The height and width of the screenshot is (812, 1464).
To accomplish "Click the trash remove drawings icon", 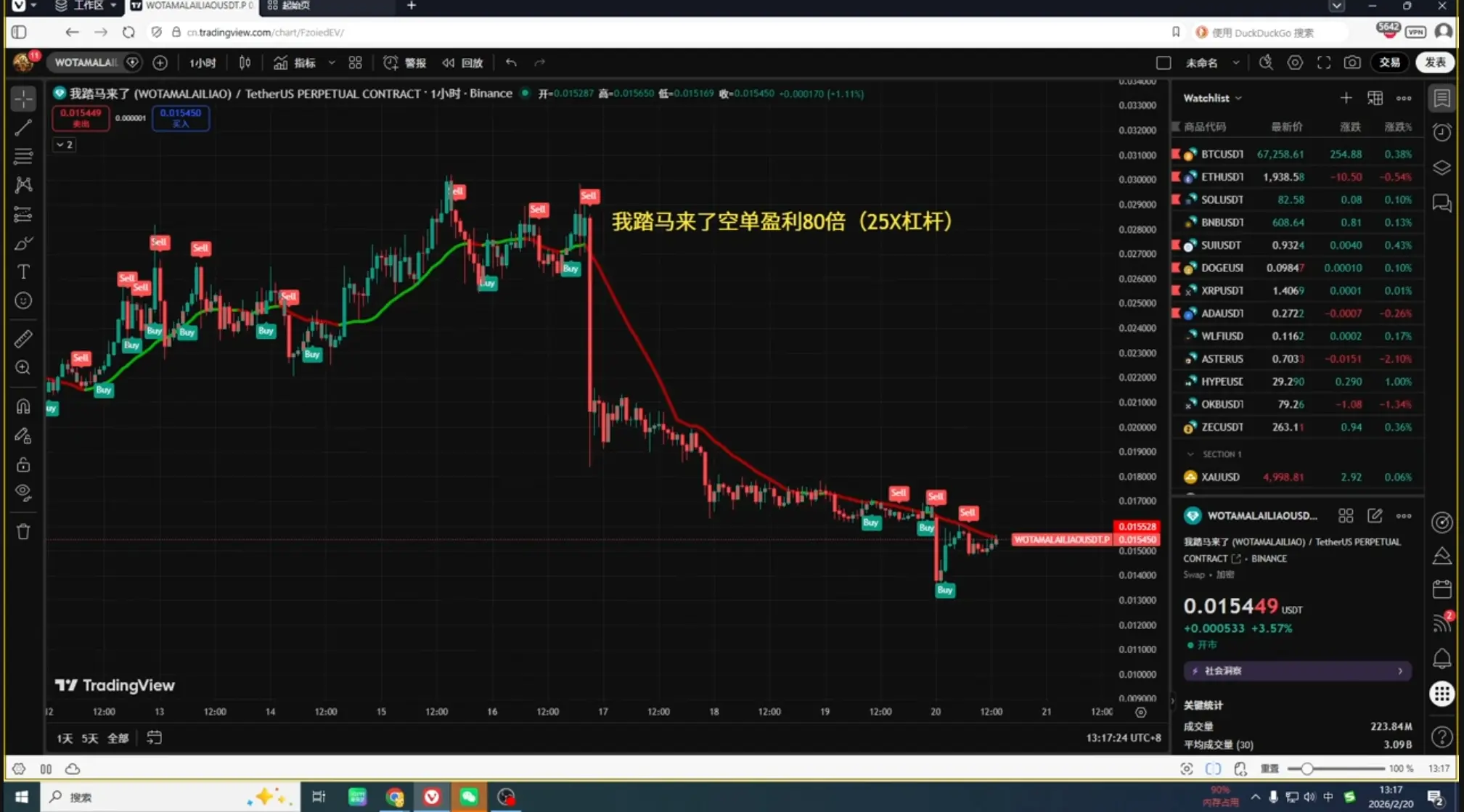I will point(23,532).
